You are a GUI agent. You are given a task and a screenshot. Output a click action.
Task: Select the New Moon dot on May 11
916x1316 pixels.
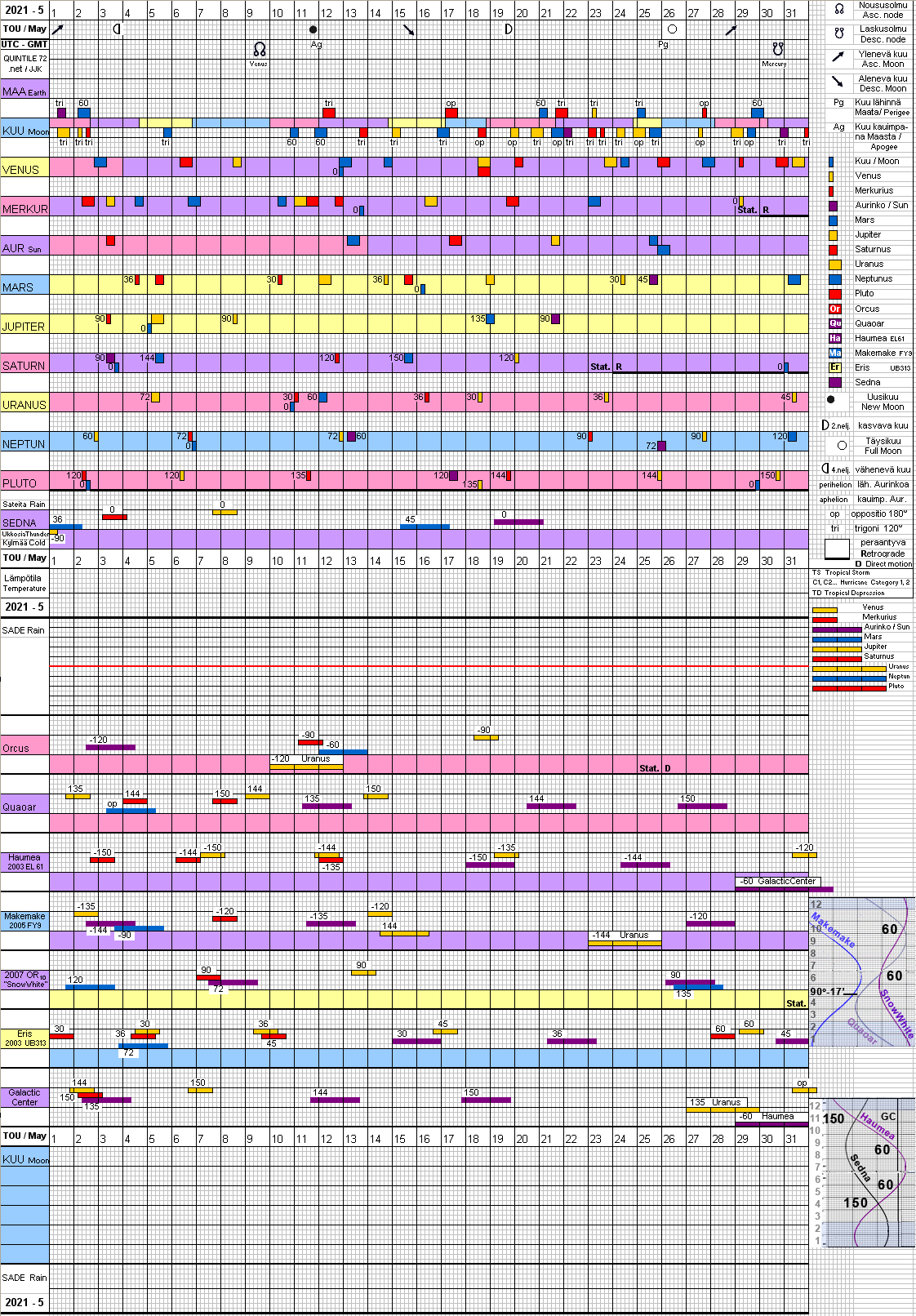point(313,29)
